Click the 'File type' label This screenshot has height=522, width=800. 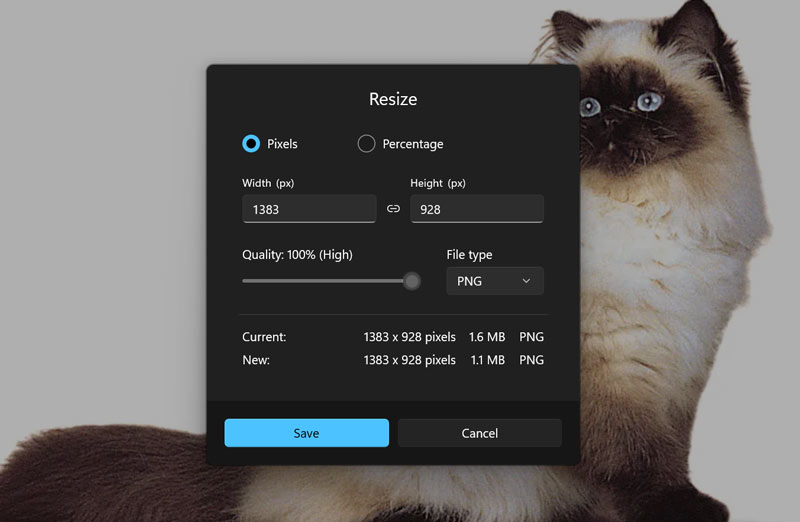click(469, 255)
